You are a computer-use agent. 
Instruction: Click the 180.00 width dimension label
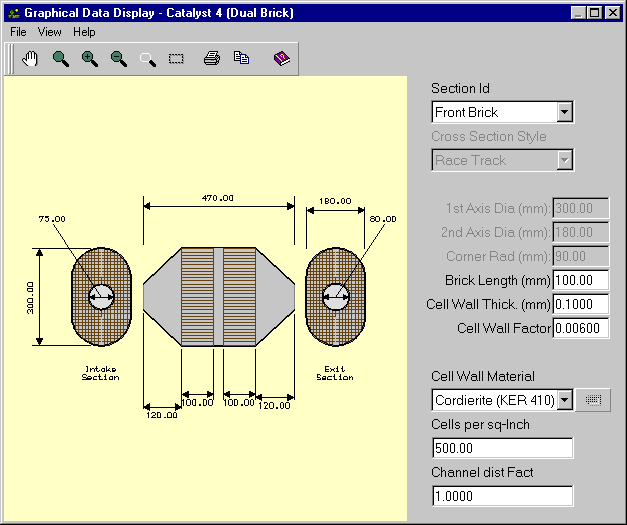[x=335, y=201]
